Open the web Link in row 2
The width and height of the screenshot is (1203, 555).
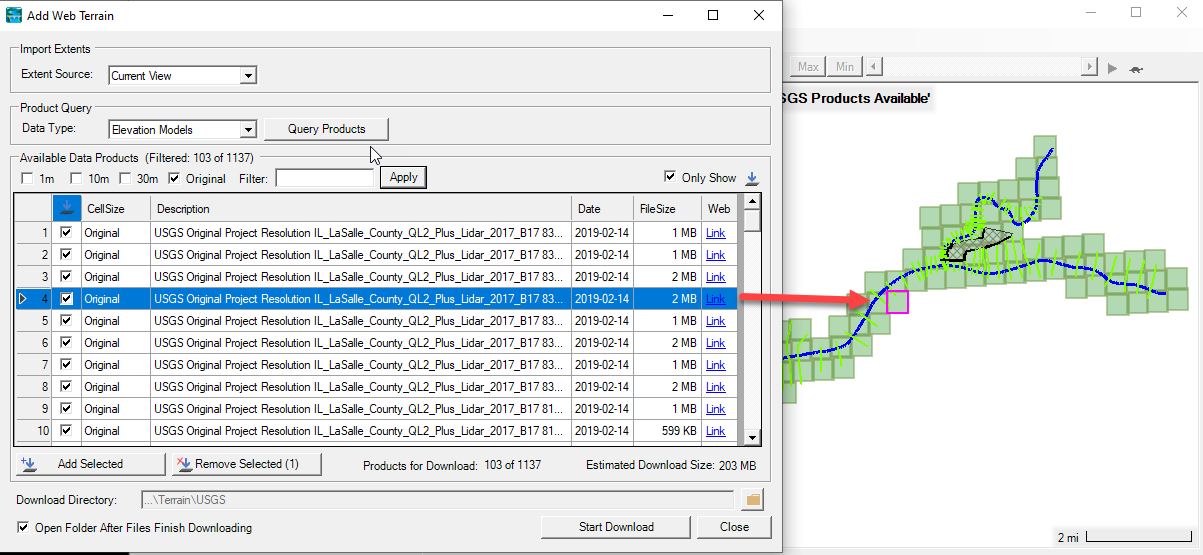pyautogui.click(x=715, y=255)
